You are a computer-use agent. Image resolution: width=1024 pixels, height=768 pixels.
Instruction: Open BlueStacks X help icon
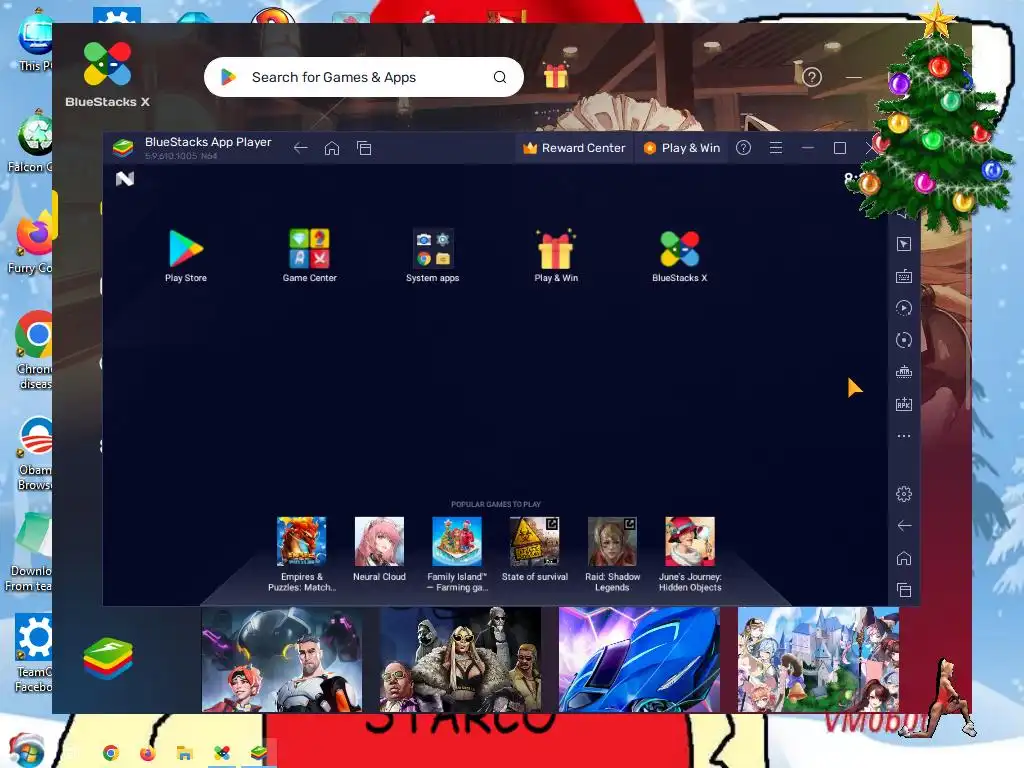812,77
